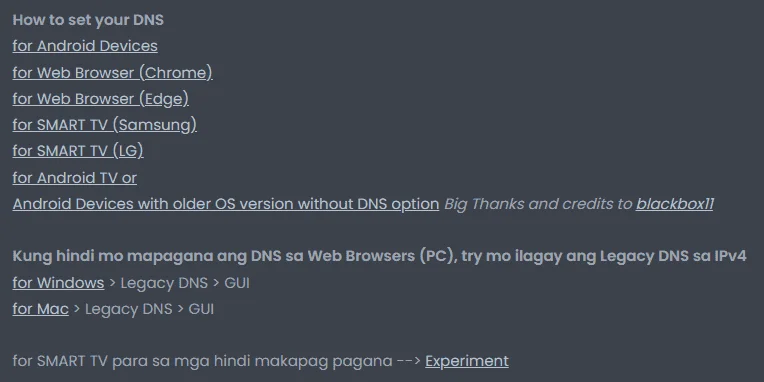This screenshot has width=764, height=382.
Task: Click "Legacy DNS" text in the Mac row
Action: 129,309
